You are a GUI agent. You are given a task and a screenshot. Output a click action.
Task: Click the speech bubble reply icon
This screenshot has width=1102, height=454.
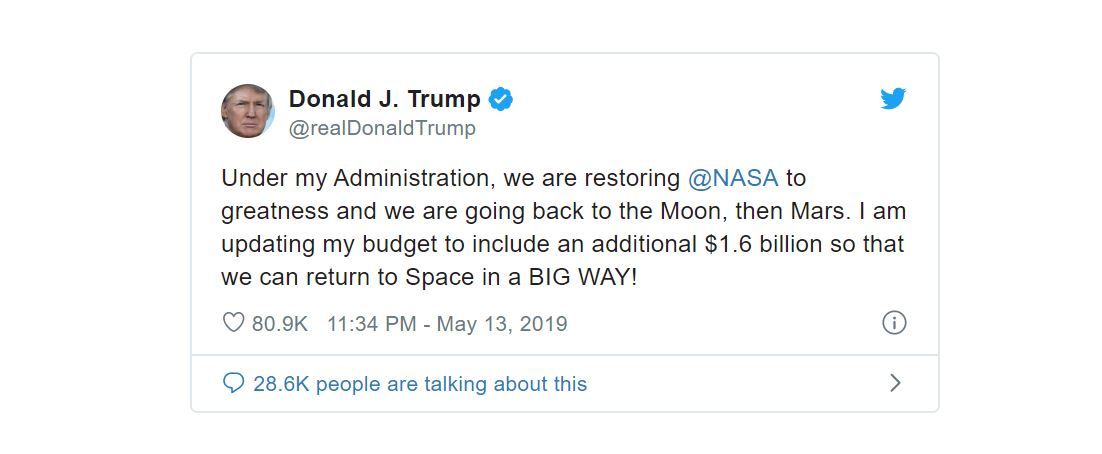click(x=233, y=383)
